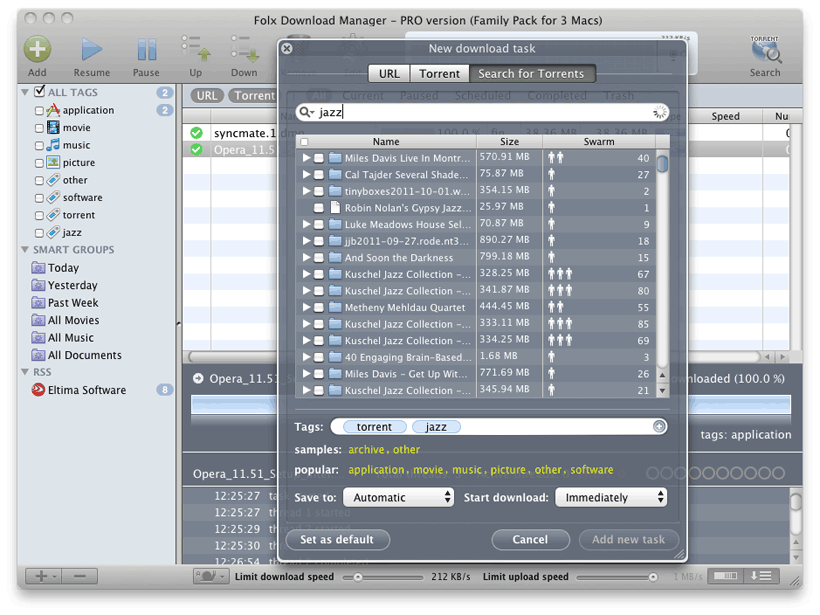Click the Resume play icon in toolbar
The width and height of the screenshot is (820, 615).
click(x=92, y=50)
